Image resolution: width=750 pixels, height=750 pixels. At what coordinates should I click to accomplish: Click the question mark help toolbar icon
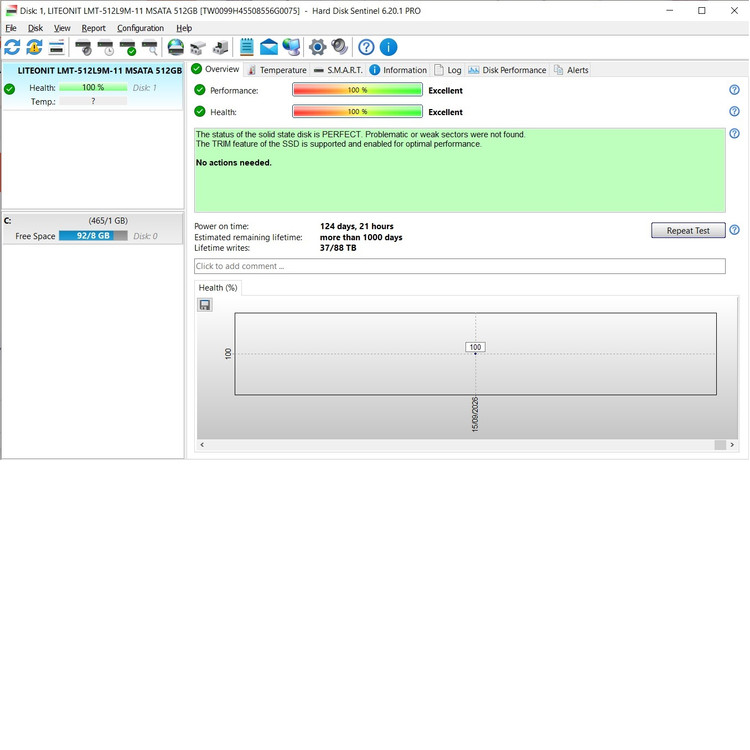pyautogui.click(x=366, y=47)
